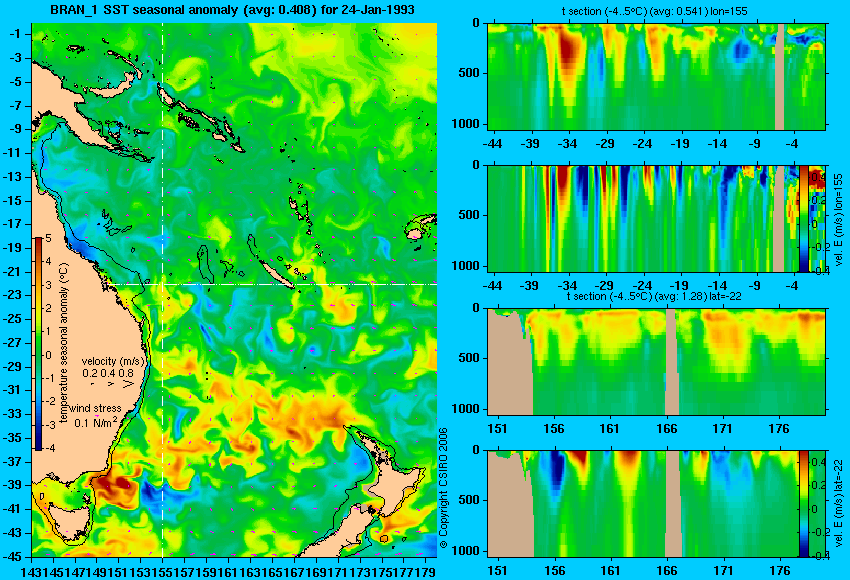
Task: Click the '166' longitude tick under lat=-22 temperature section
Action: pos(666,428)
